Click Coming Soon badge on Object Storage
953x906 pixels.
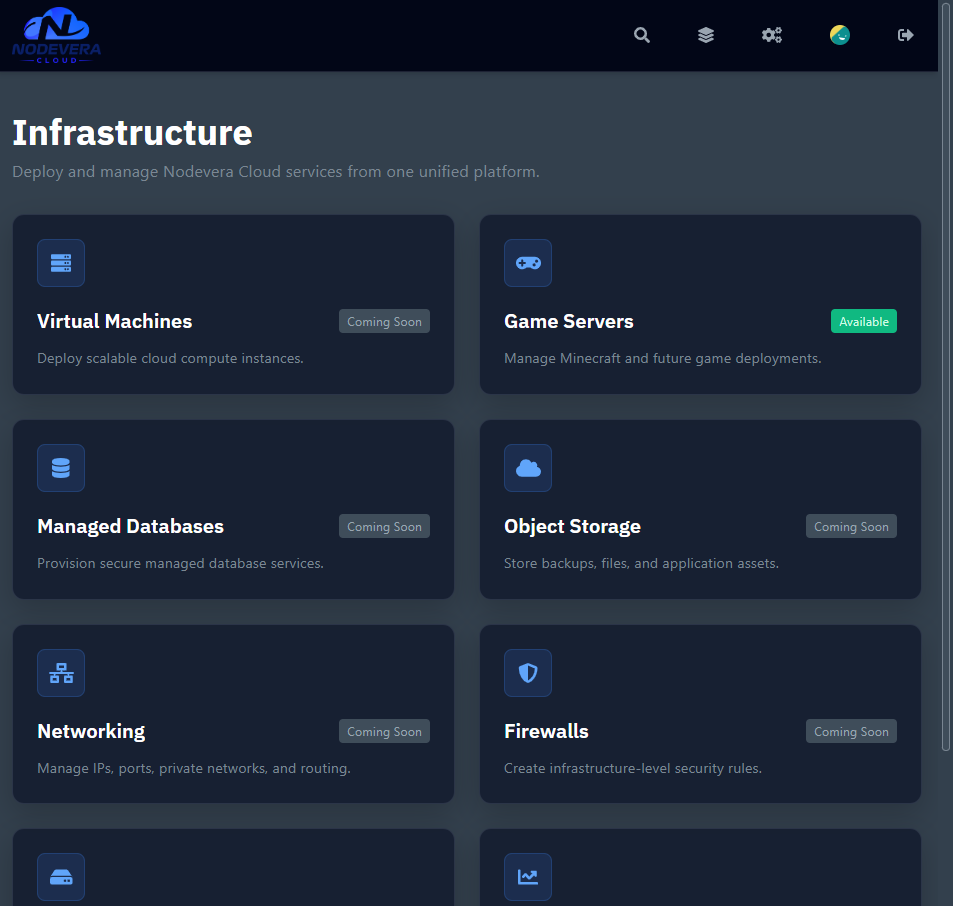(x=851, y=526)
